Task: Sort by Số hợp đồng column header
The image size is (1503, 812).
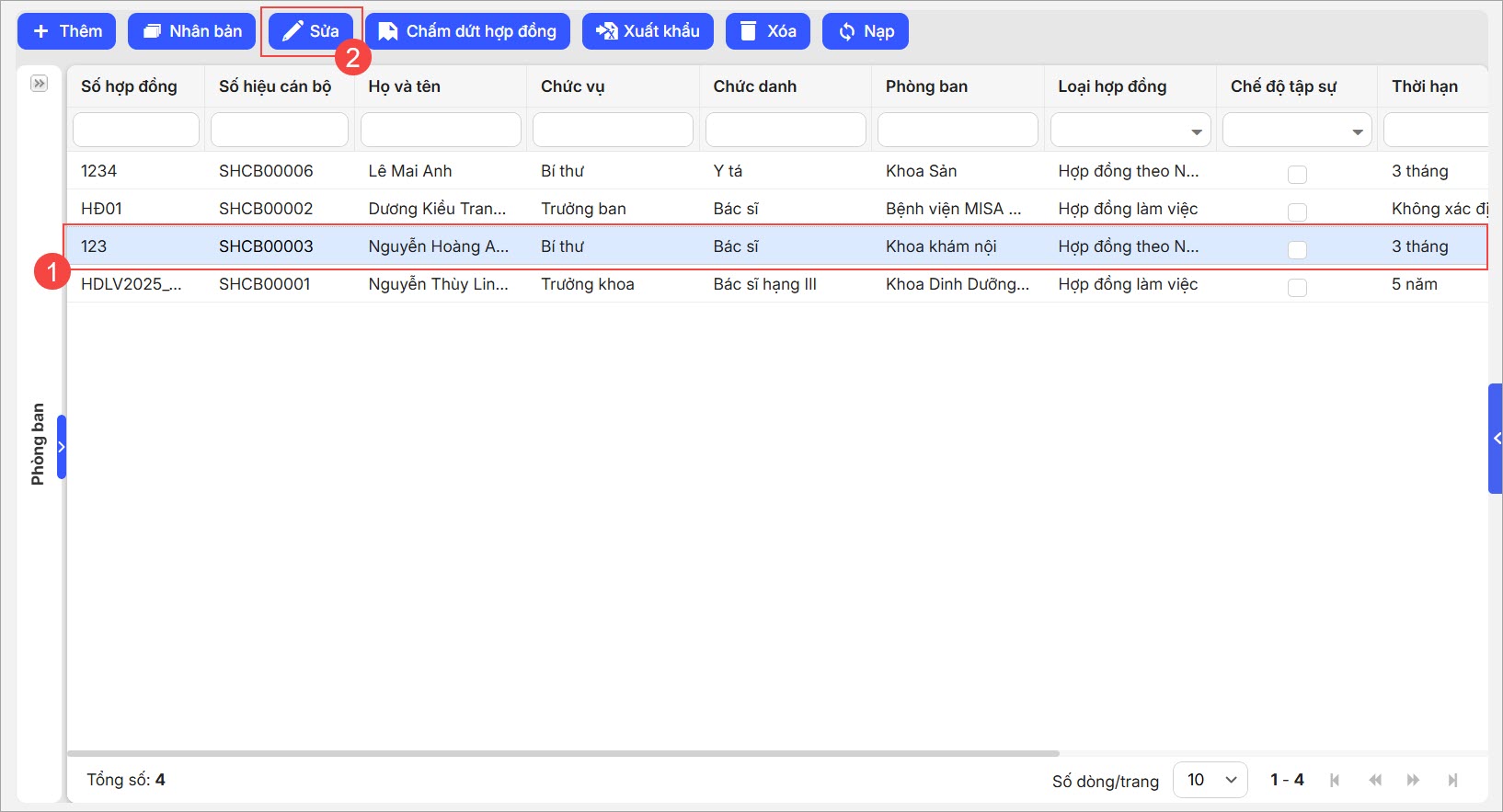Action: coord(129,86)
